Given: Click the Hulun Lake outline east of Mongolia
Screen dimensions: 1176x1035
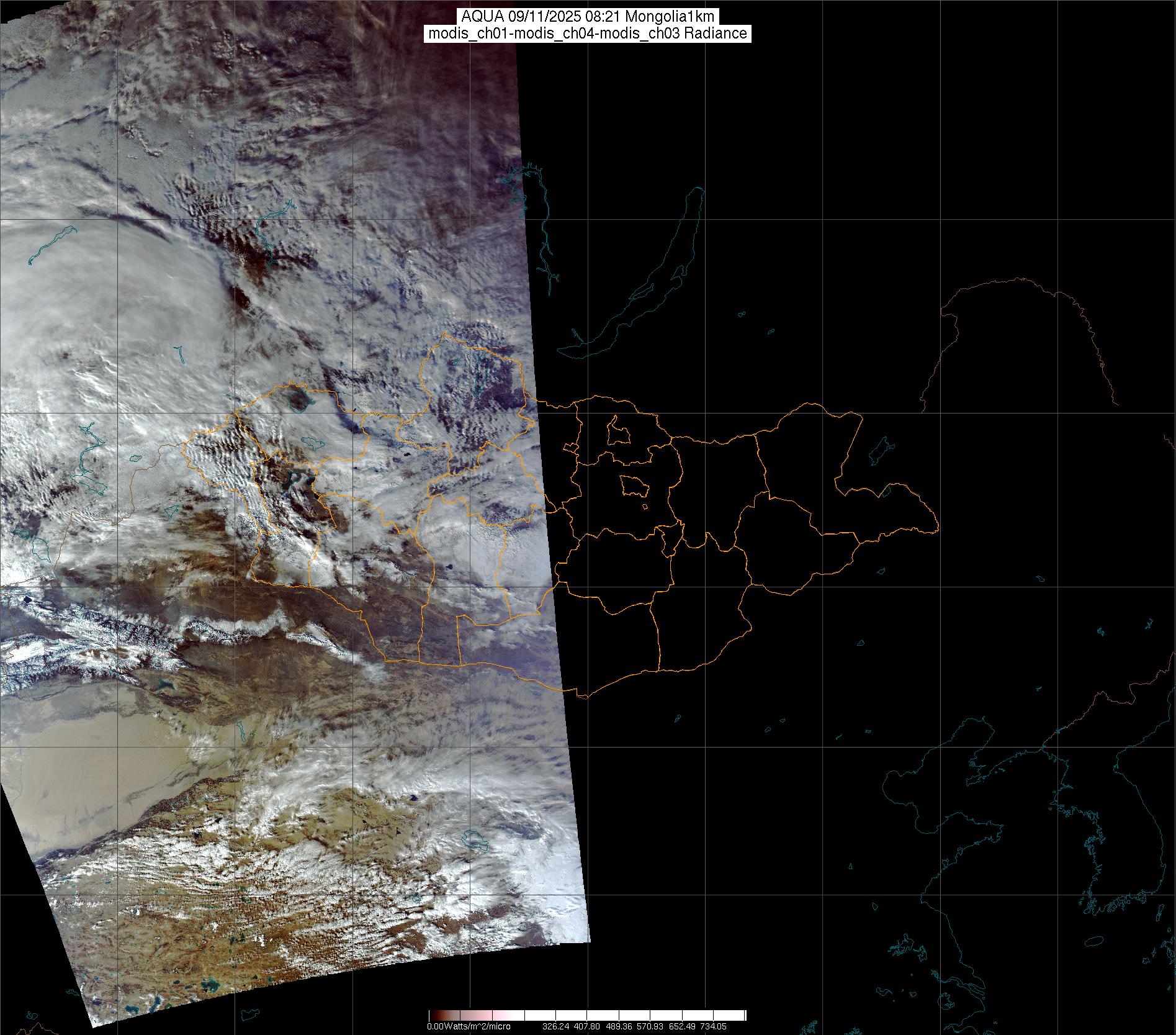Looking at the screenshot, I should [x=880, y=450].
